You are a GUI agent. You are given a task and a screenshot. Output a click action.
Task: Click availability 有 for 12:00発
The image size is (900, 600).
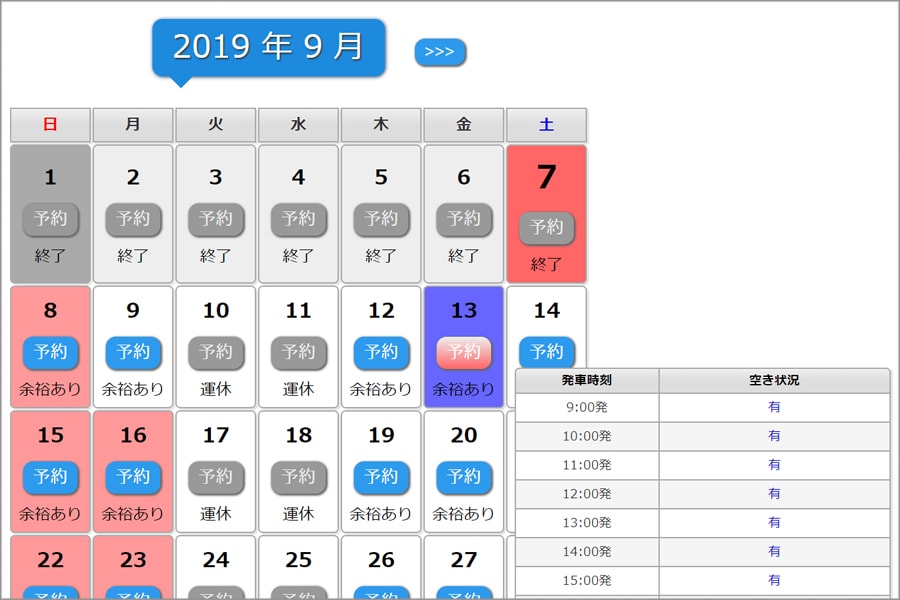pos(774,493)
